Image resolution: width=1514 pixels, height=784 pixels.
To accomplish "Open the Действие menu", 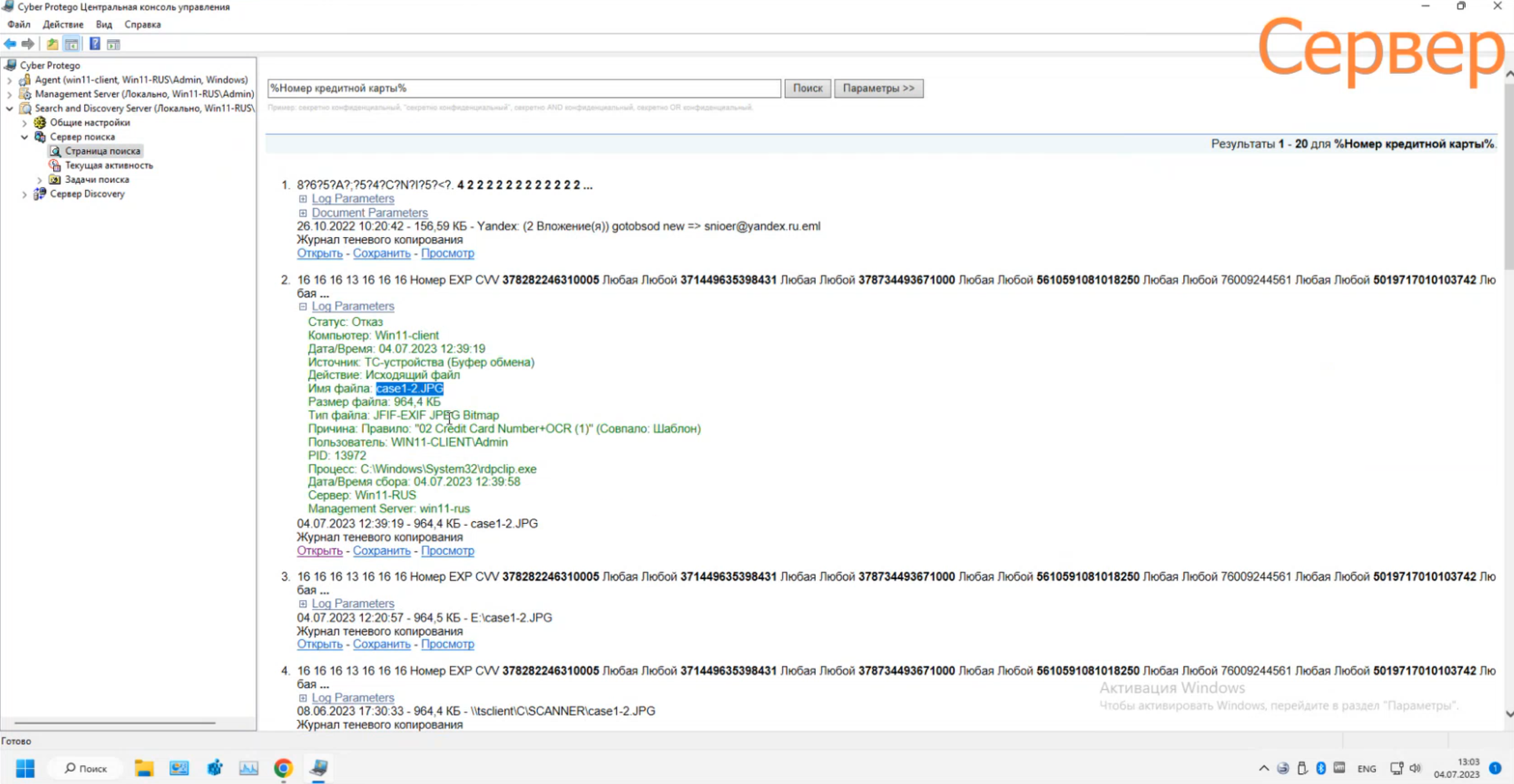I will [x=63, y=25].
